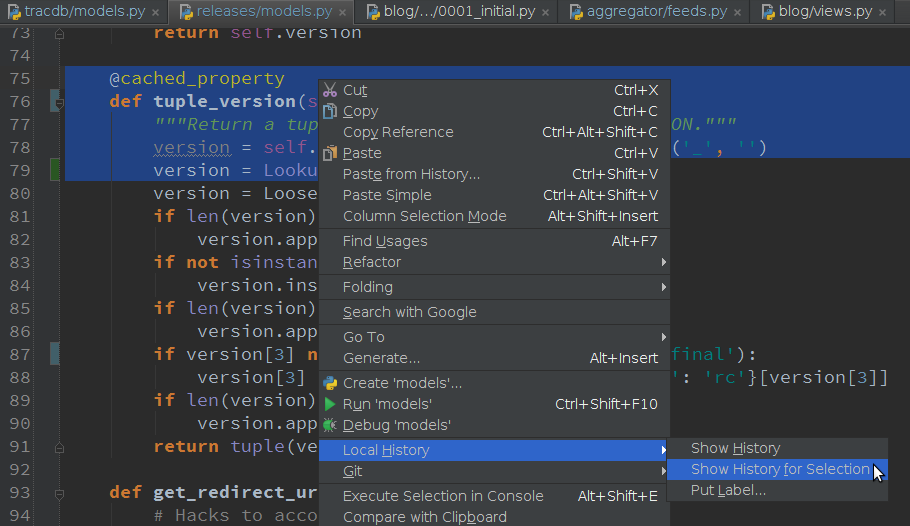
Task: Switch to the tracdb/models.py tab
Action: (85, 11)
